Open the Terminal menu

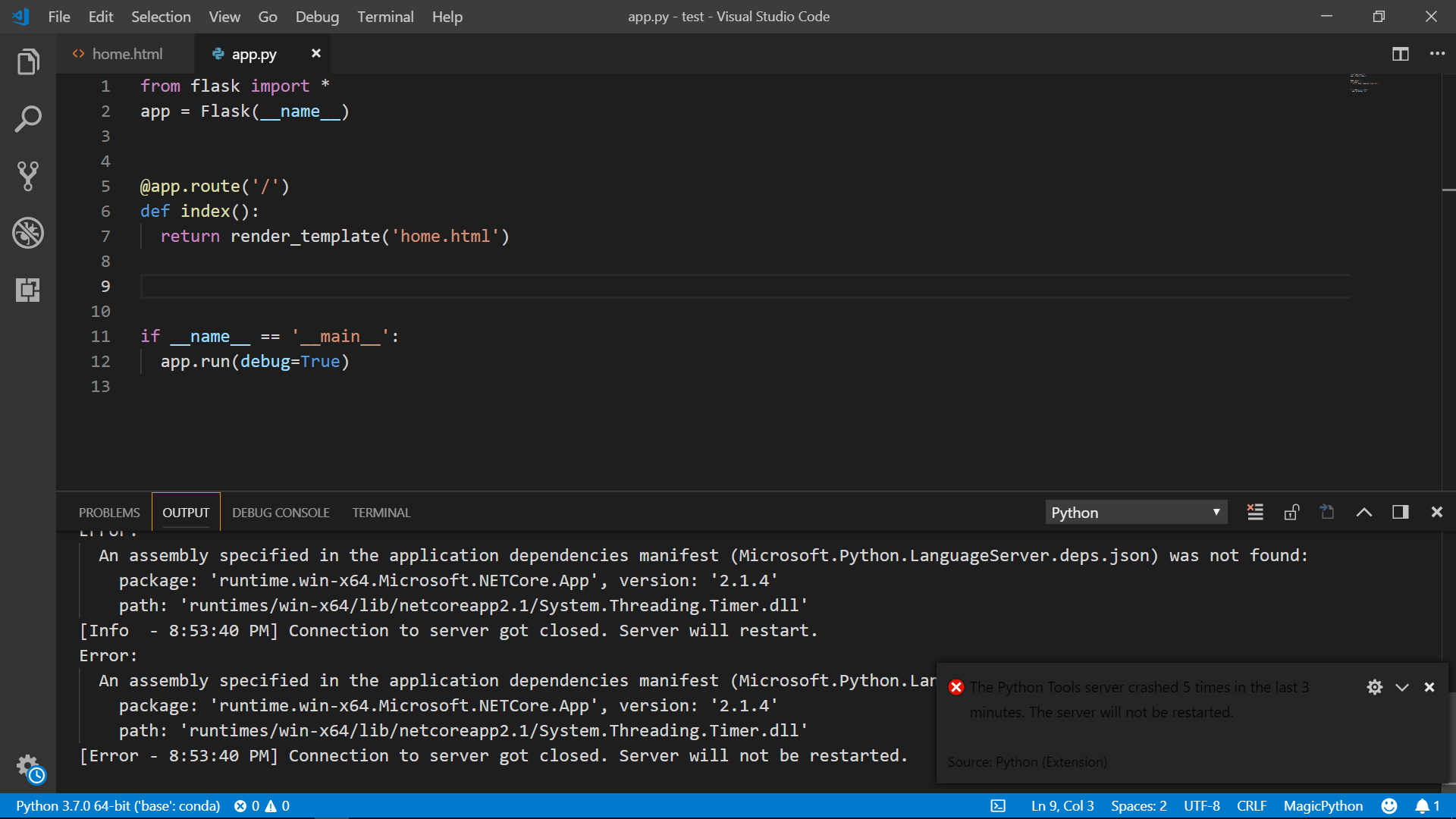tap(385, 16)
